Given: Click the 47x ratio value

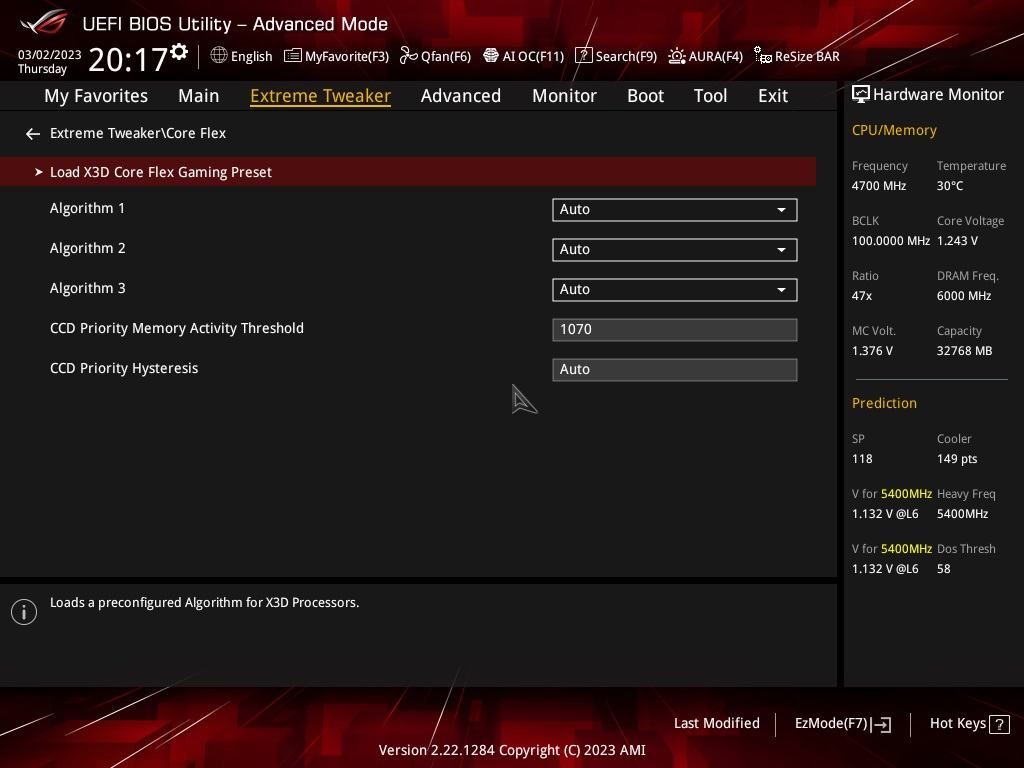Looking at the screenshot, I should click(x=861, y=296).
